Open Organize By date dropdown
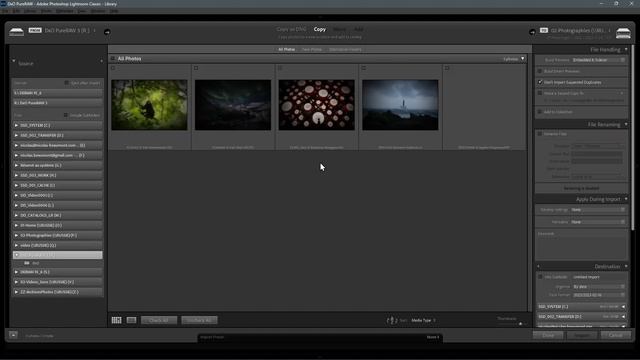640x360 pixels. [598, 287]
